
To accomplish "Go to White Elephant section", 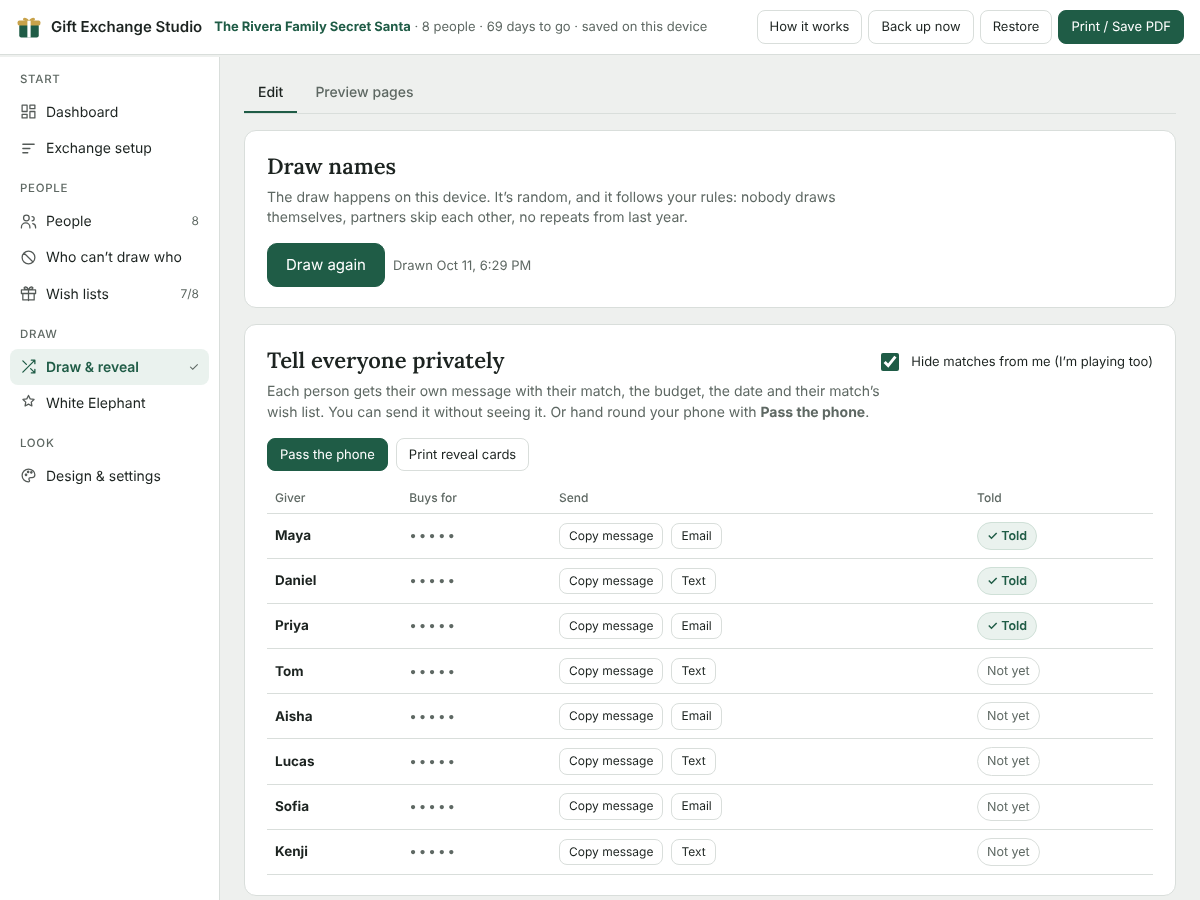I will tap(110, 403).
